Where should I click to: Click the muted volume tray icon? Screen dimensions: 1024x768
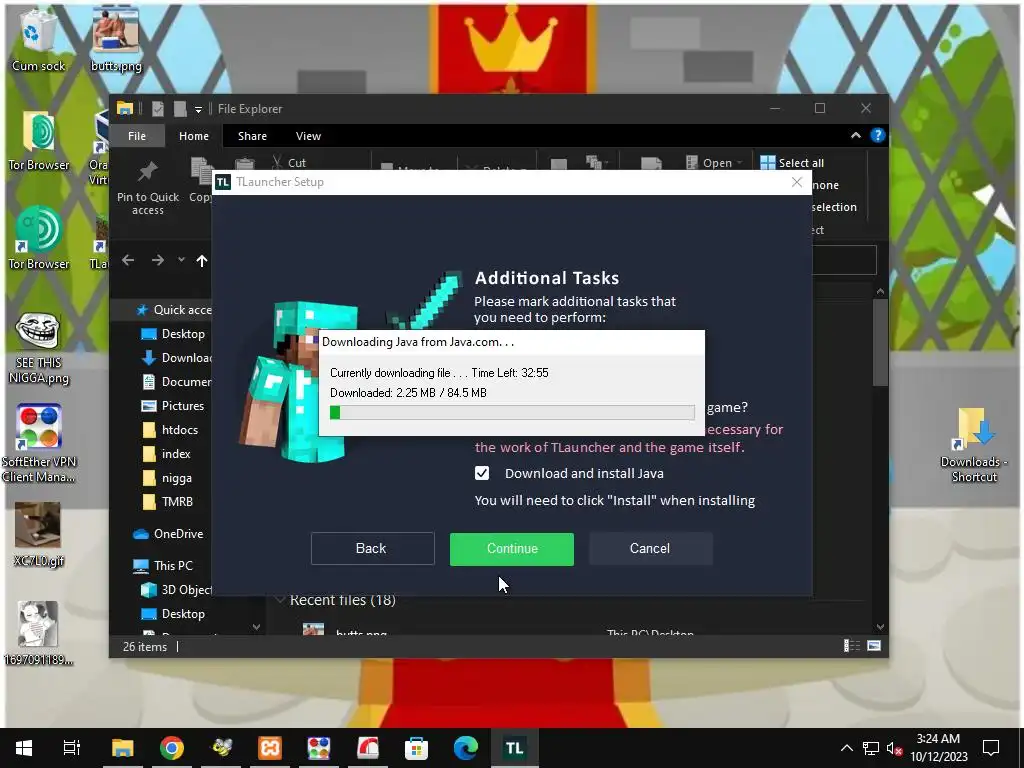pyautogui.click(x=895, y=748)
